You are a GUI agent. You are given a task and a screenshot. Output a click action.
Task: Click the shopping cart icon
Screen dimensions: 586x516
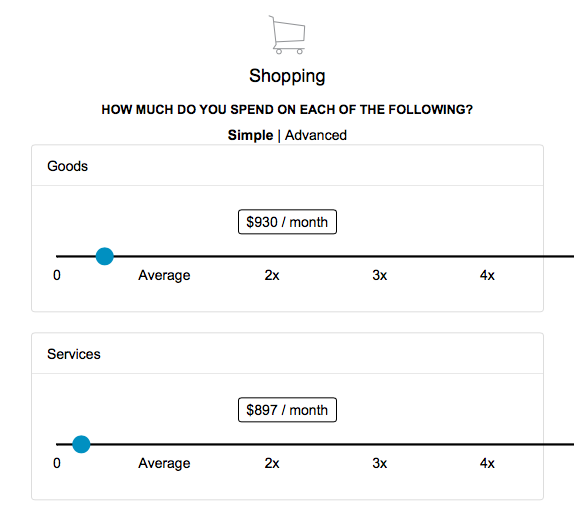[x=287, y=34]
